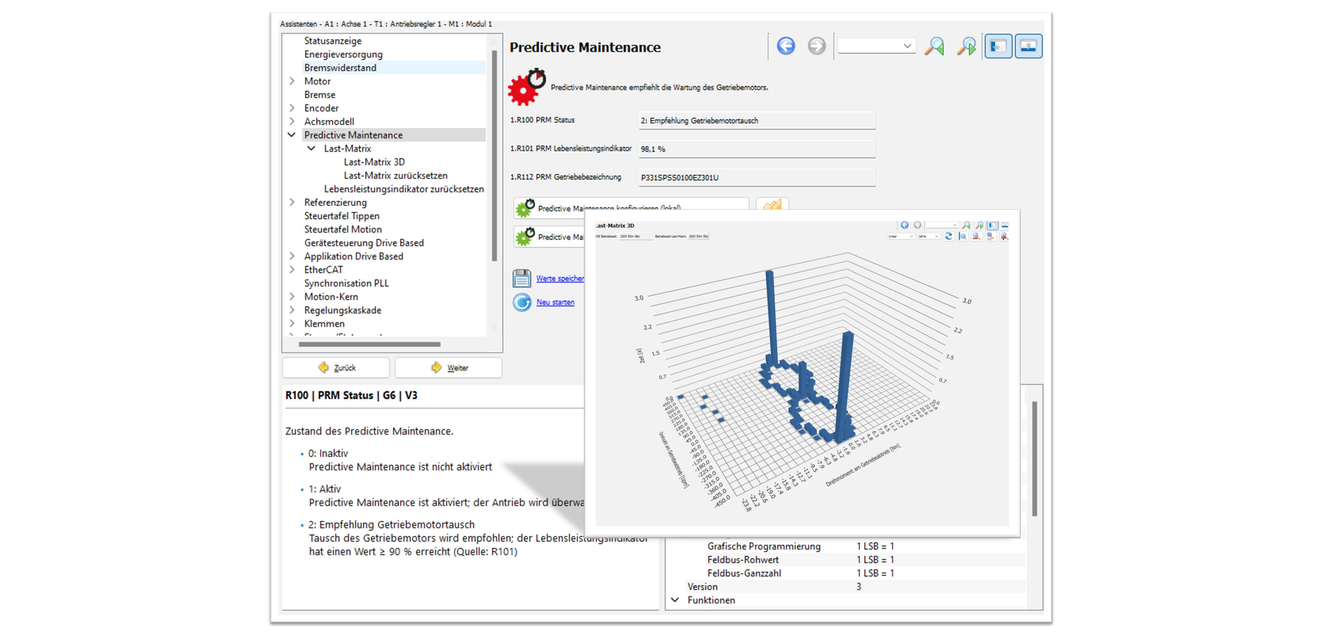1320x636 pixels.
Task: Select Last-Matrix zurücksetzen tree entry
Action: 395,175
